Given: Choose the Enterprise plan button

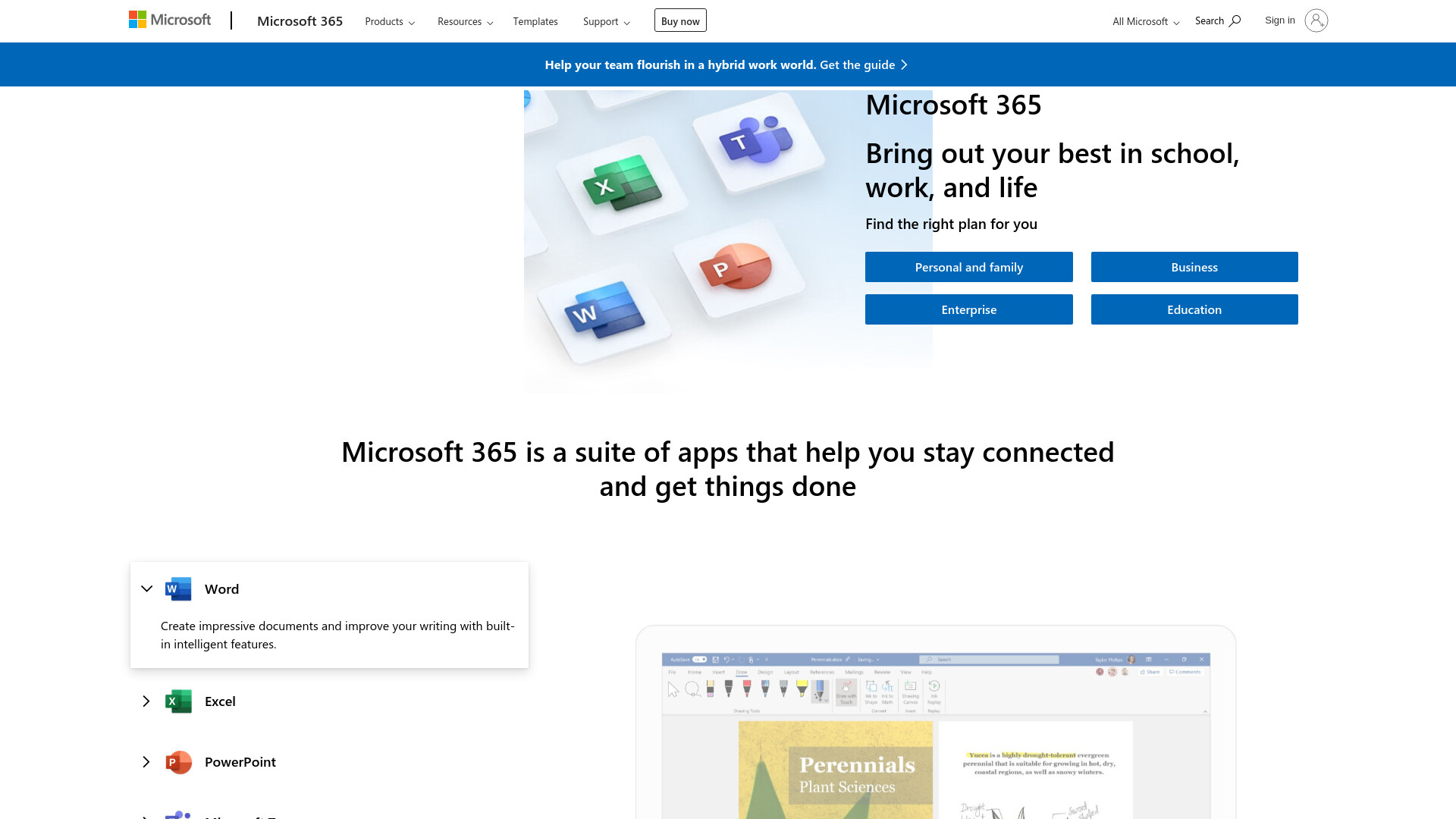Looking at the screenshot, I should [968, 309].
